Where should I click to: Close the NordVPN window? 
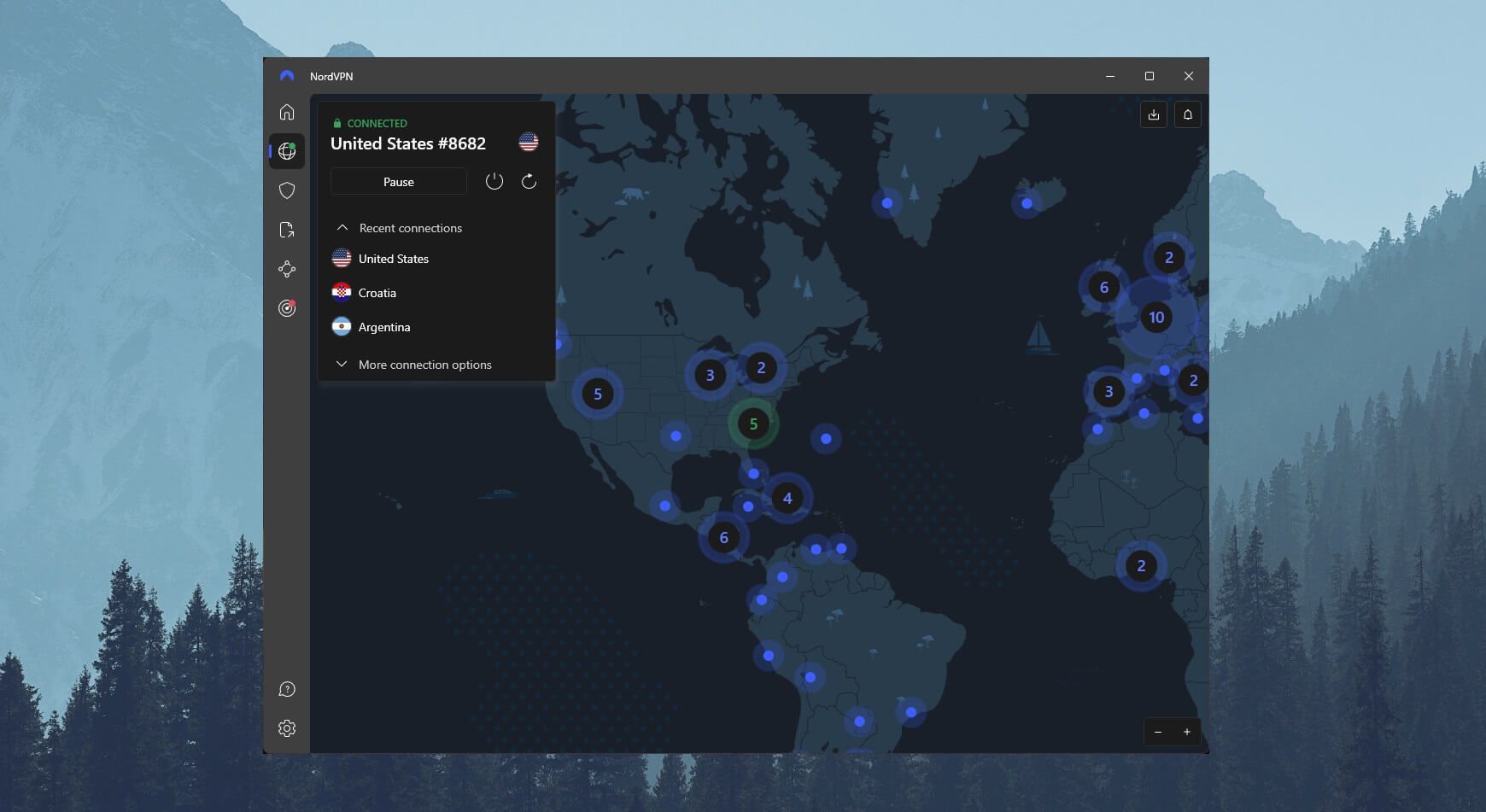tap(1189, 76)
